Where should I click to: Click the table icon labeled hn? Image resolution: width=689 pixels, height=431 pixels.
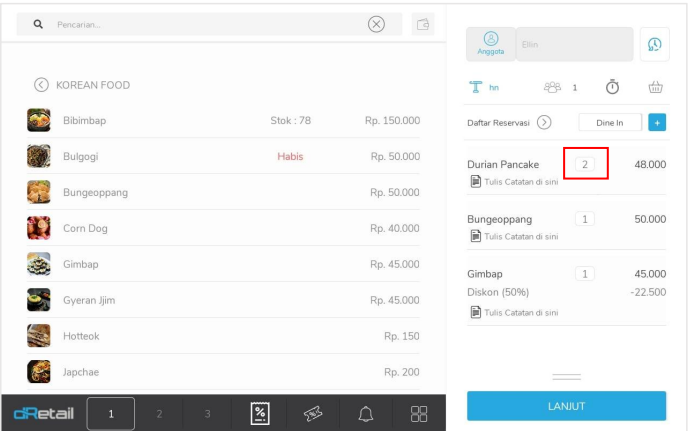click(x=476, y=88)
